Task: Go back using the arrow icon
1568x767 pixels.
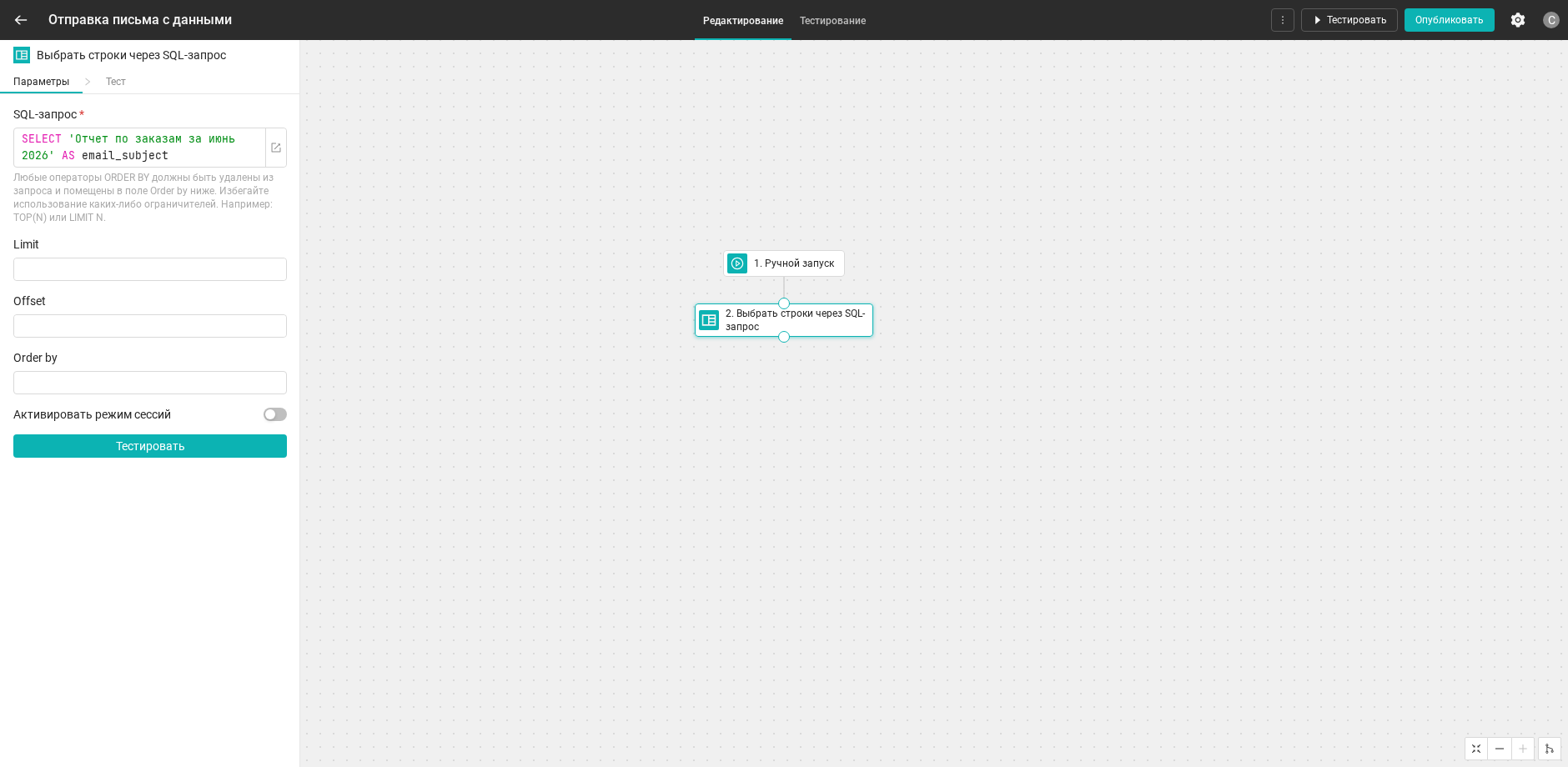Action: coord(21,20)
